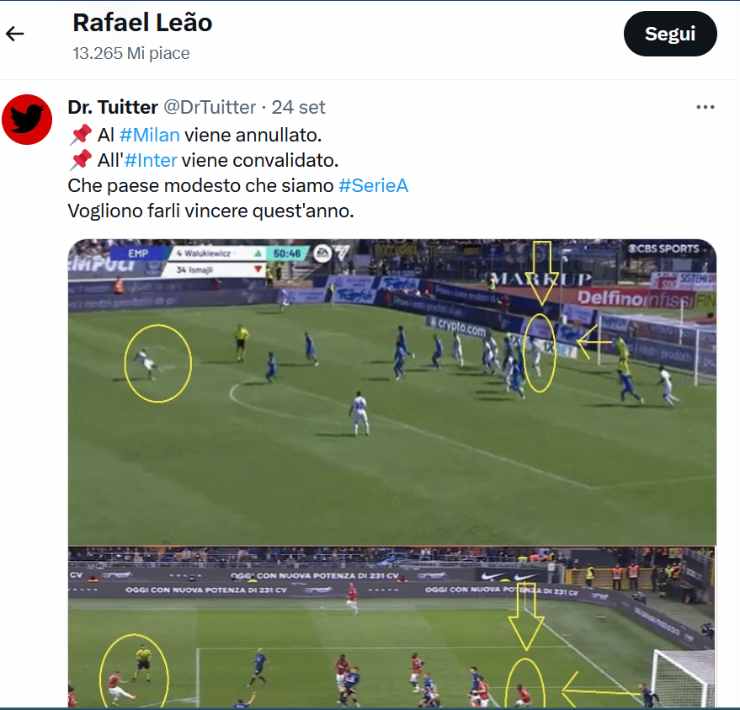Open the top Empoli match image
This screenshot has height=710, width=740.
click(x=392, y=392)
